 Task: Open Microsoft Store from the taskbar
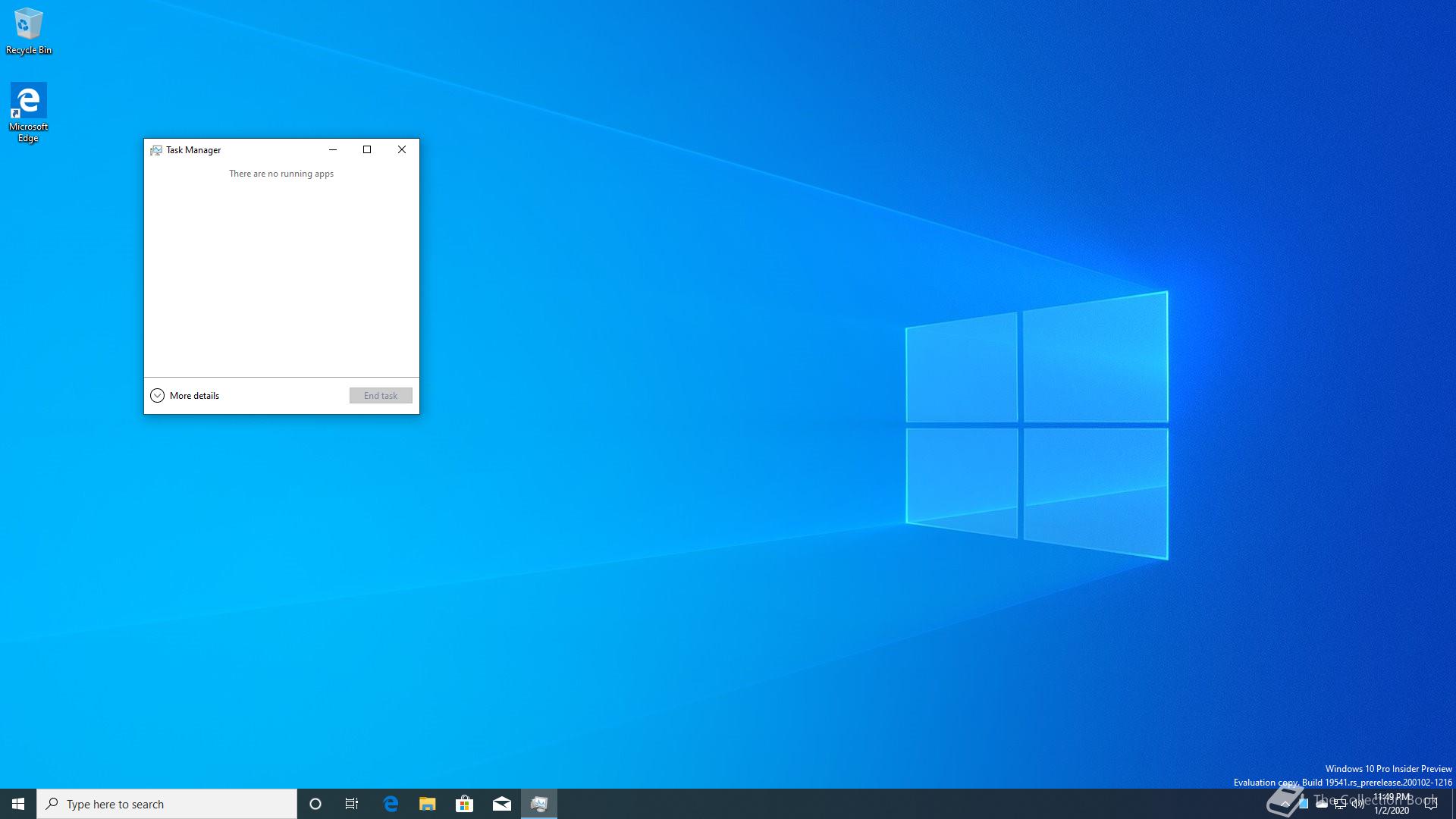tap(464, 804)
